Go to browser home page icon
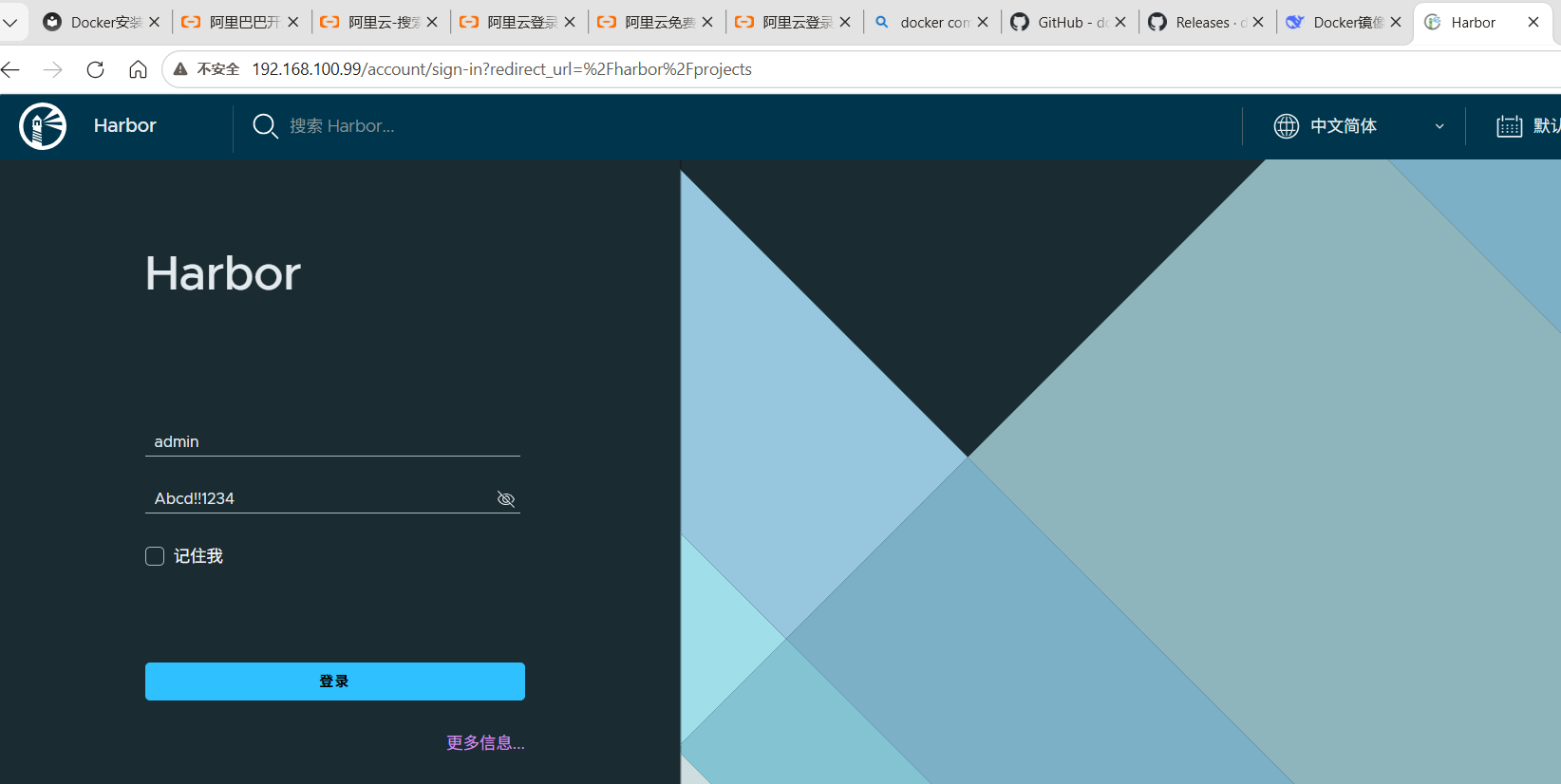The height and width of the screenshot is (784, 1561). click(138, 69)
